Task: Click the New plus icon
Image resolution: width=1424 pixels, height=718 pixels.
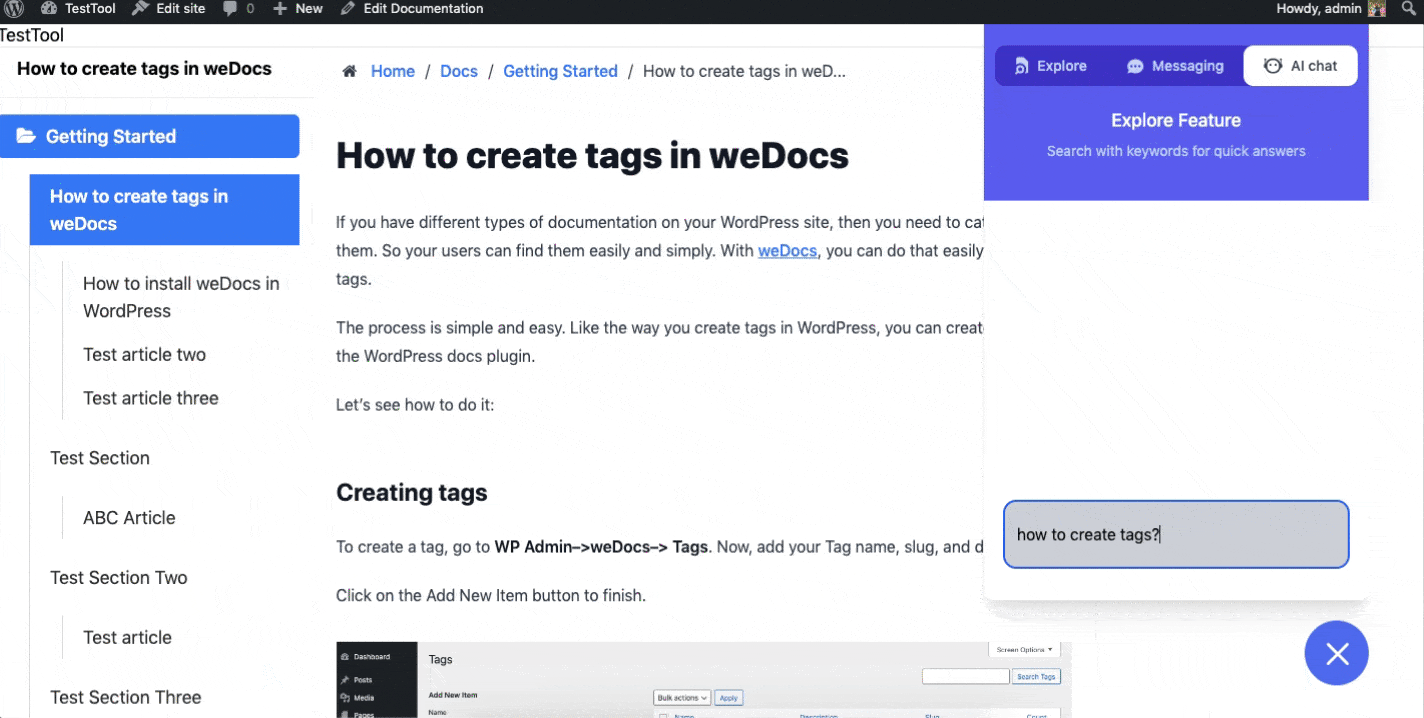Action: [280, 9]
